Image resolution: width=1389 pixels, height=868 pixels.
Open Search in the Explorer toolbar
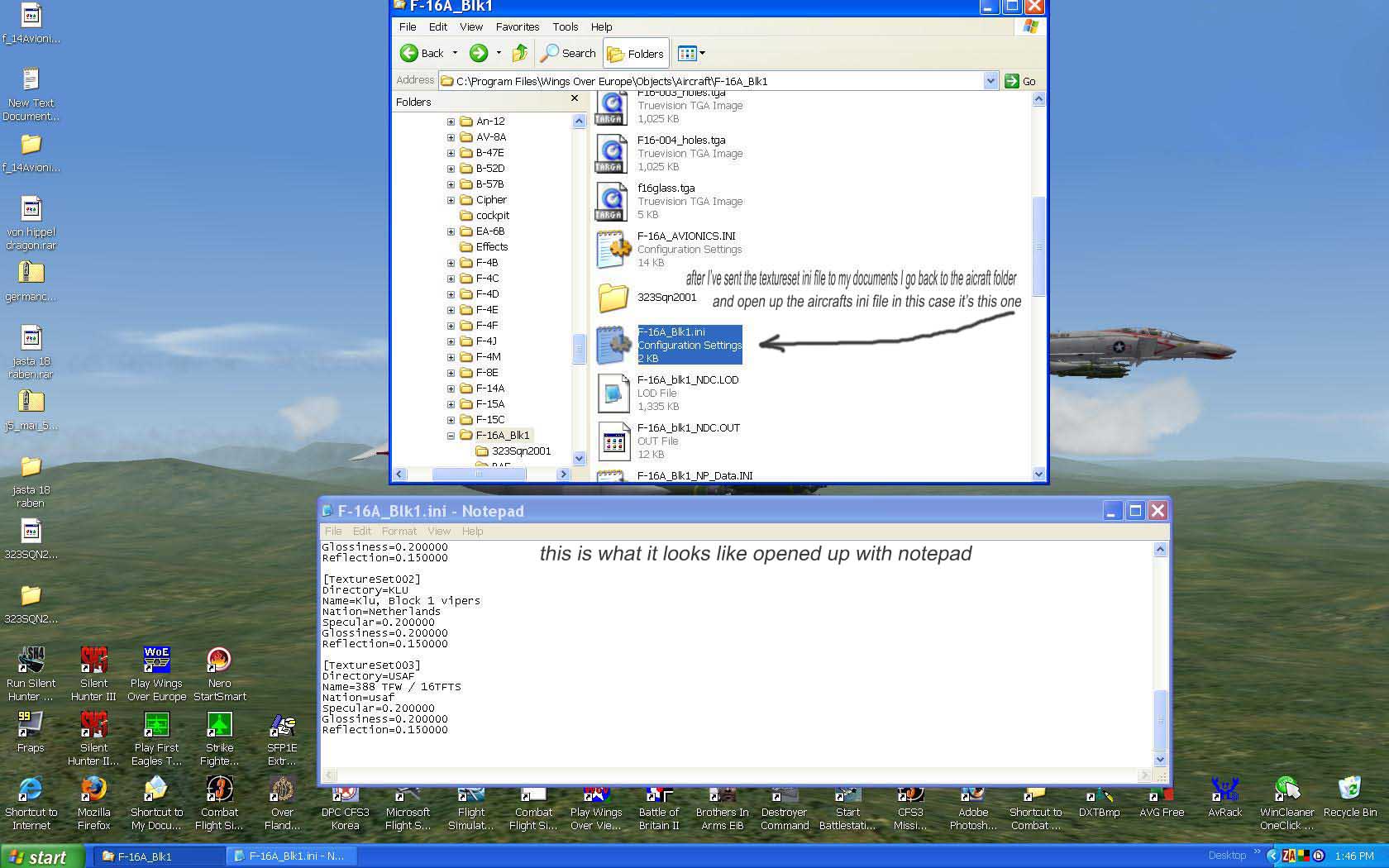568,53
